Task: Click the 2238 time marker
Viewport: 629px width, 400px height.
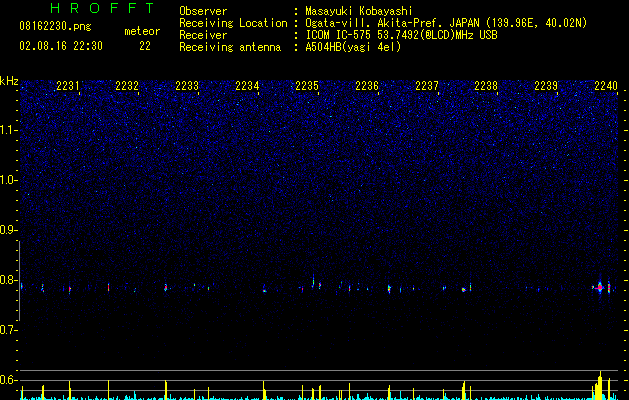Action: pyautogui.click(x=486, y=86)
